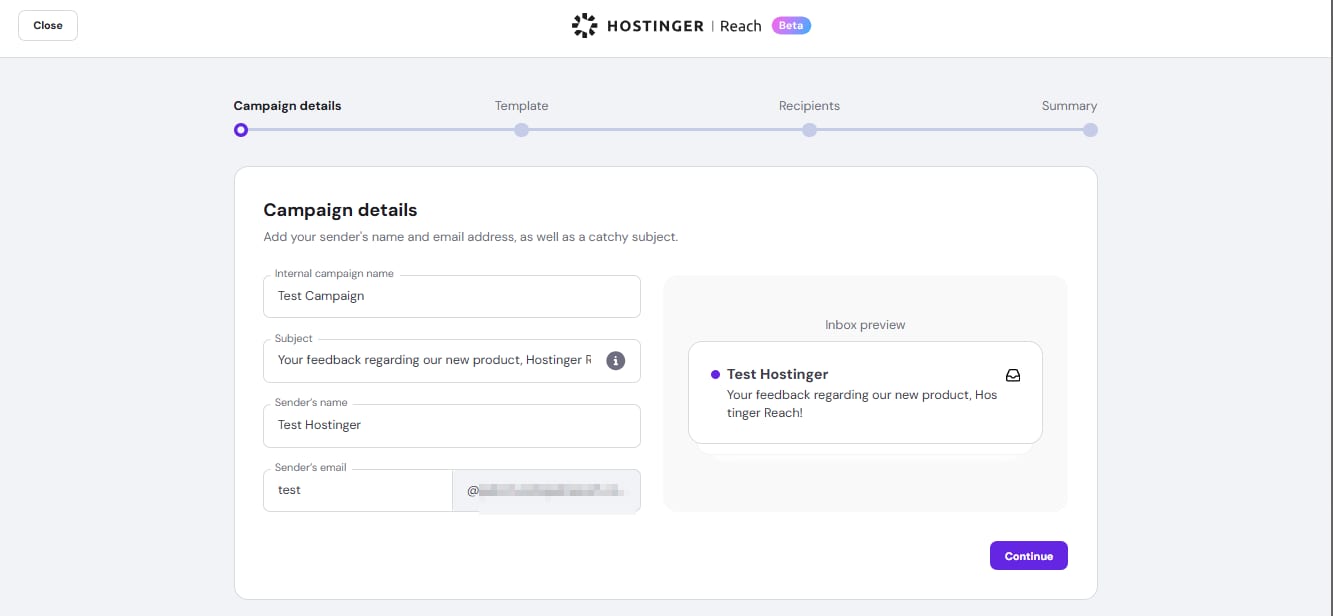Viewport: 1333px width, 616px height.
Task: Edit the Sender's name field
Action: (451, 426)
